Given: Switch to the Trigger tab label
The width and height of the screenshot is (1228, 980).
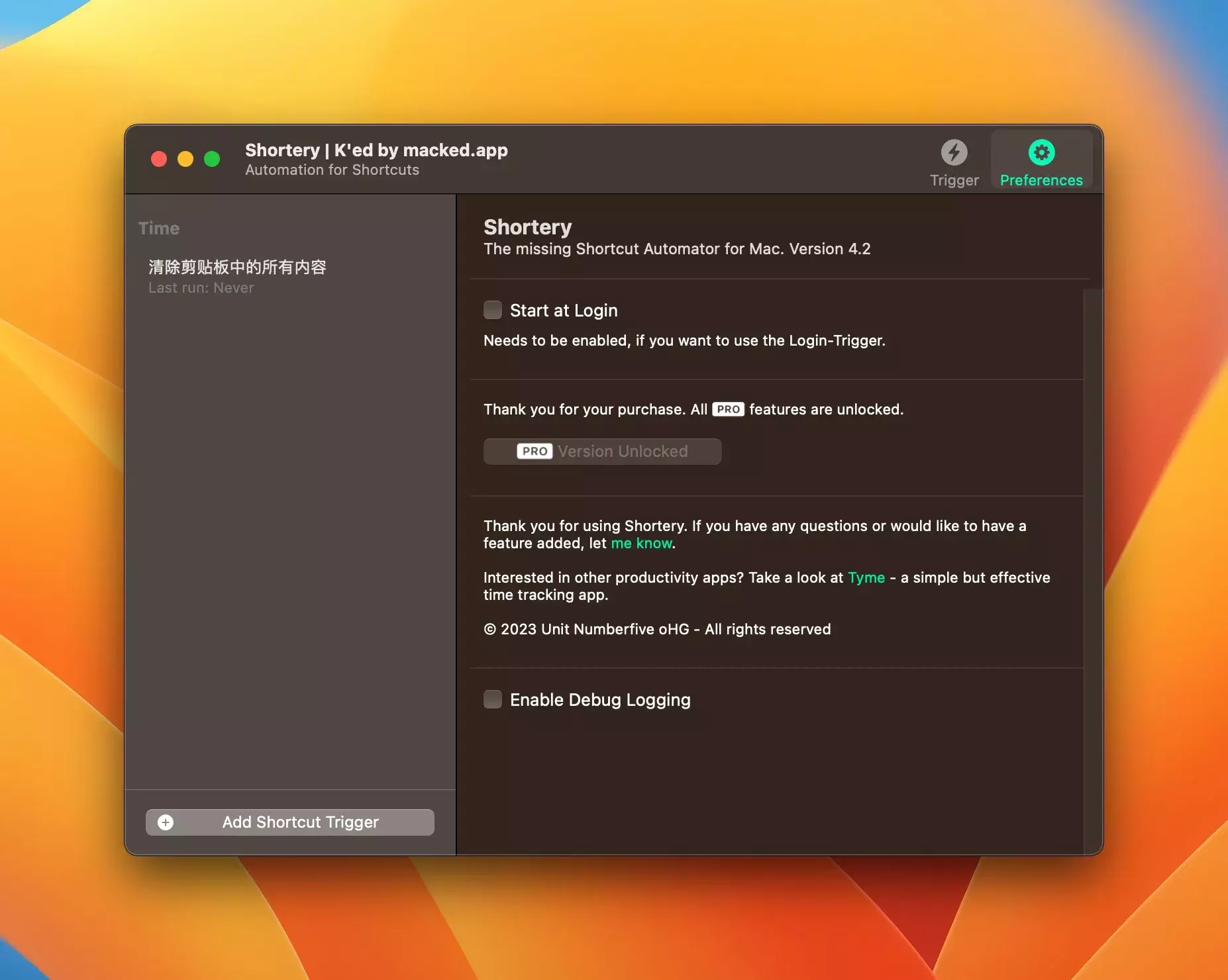Looking at the screenshot, I should click(x=954, y=180).
